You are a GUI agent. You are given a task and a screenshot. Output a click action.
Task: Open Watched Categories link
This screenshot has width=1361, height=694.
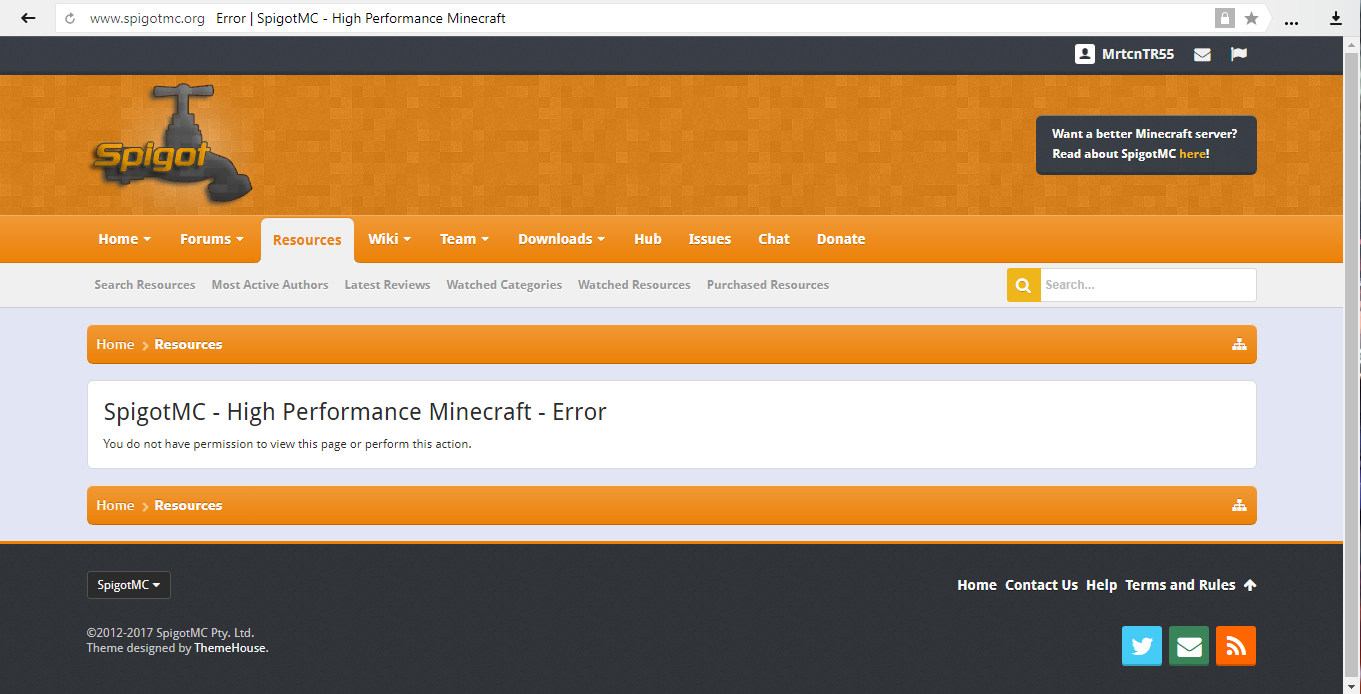coord(504,285)
